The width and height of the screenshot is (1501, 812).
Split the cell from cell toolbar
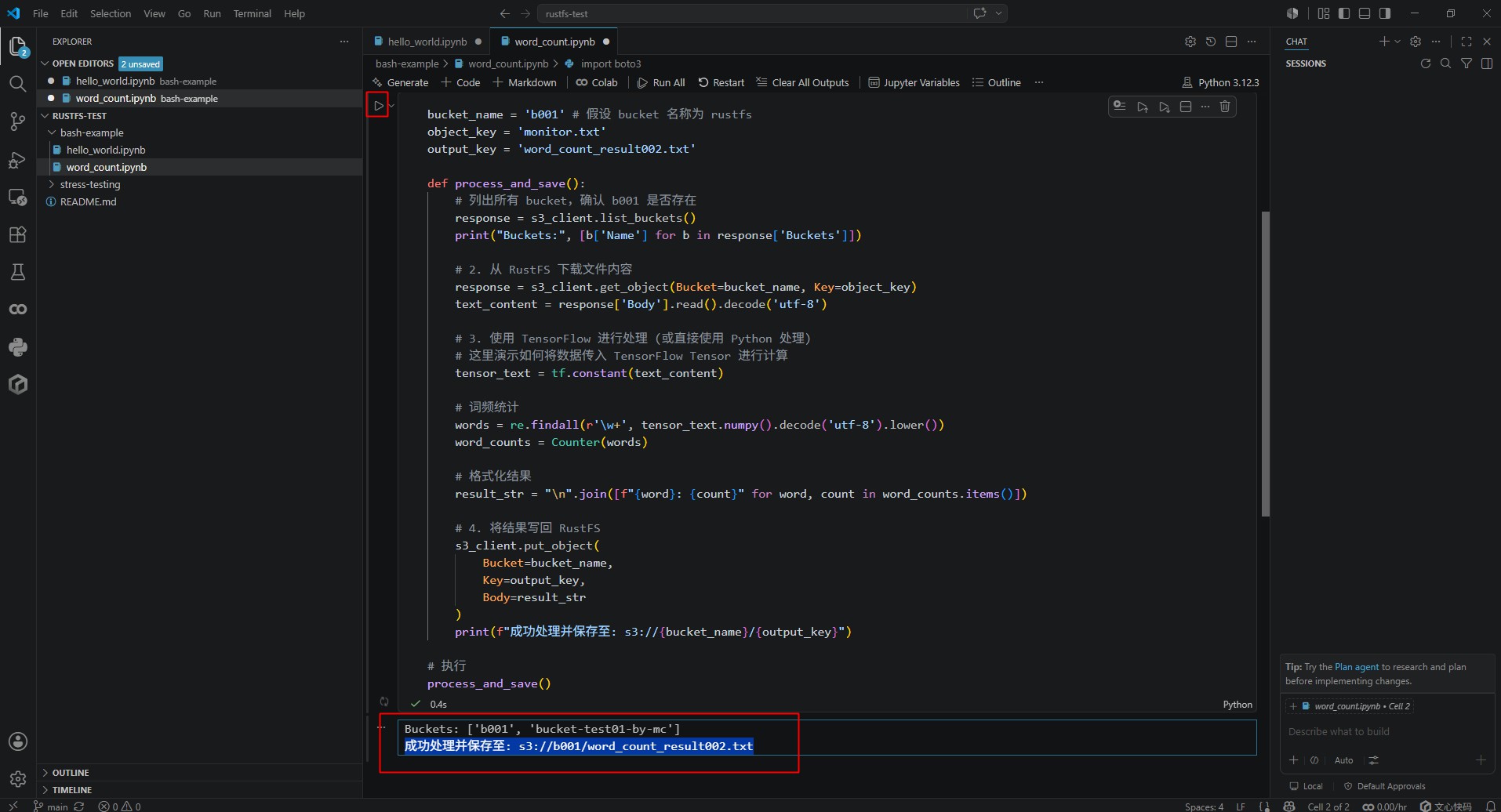(1186, 107)
